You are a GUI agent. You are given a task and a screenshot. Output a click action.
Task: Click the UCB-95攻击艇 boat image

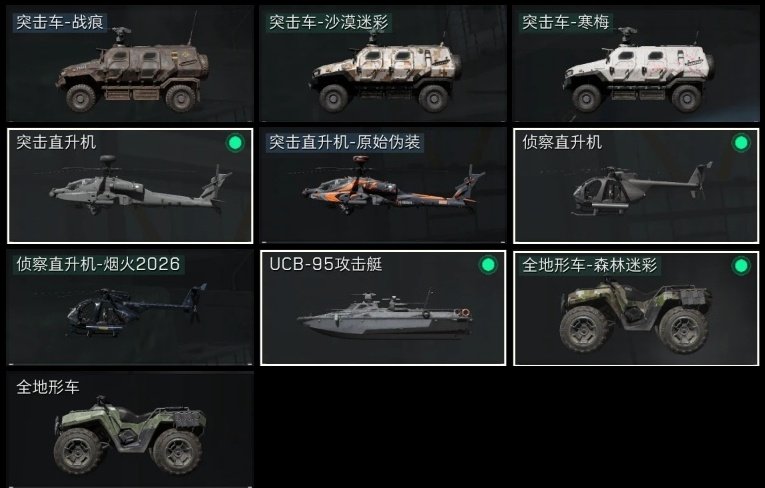point(384,313)
